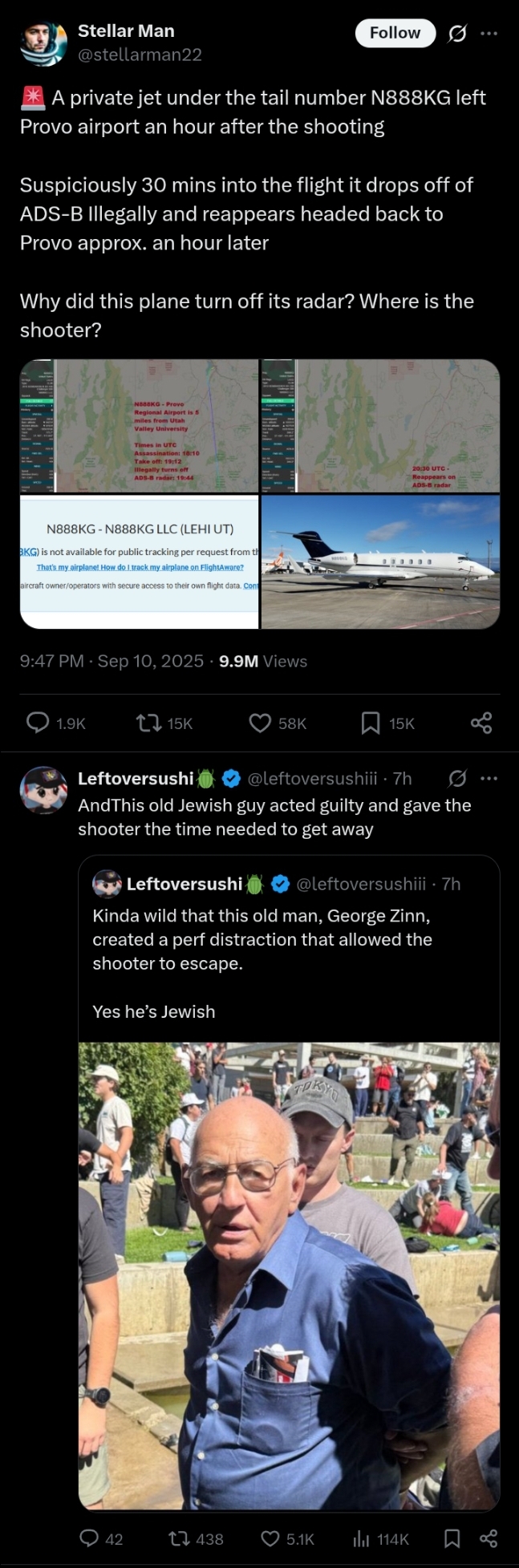Open more options on Leftoversushi's reply
The height and width of the screenshot is (1568, 519).
point(489,778)
